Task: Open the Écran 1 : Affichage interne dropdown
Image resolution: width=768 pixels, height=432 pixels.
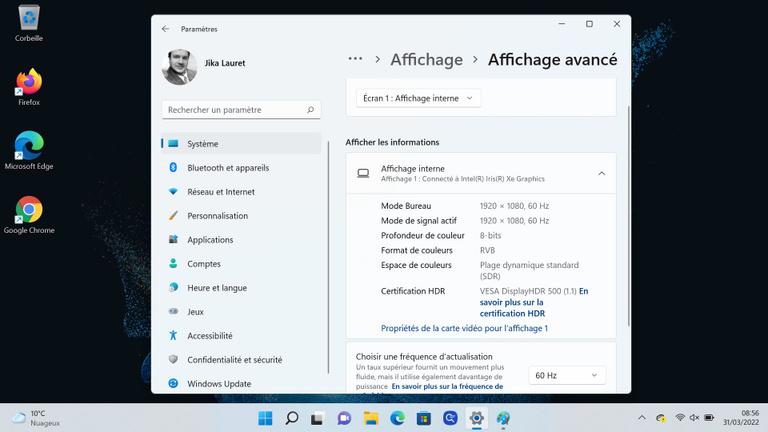Action: point(418,98)
